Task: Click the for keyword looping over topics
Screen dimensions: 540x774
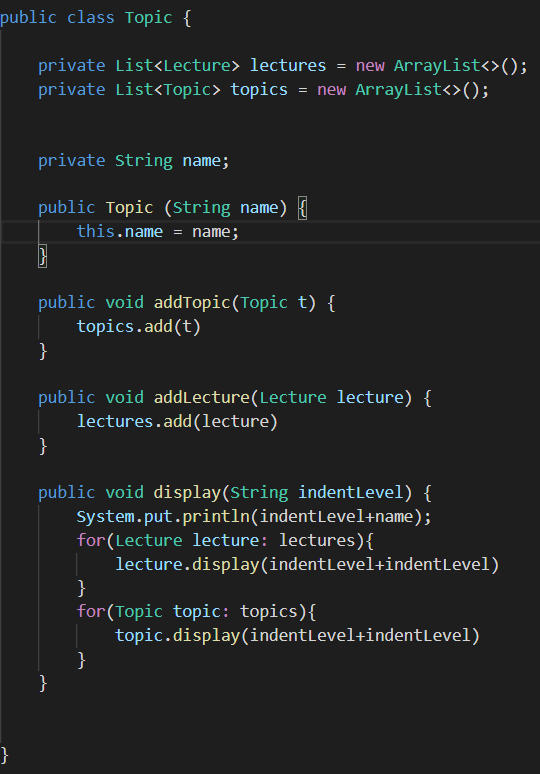Action: pyautogui.click(x=91, y=611)
